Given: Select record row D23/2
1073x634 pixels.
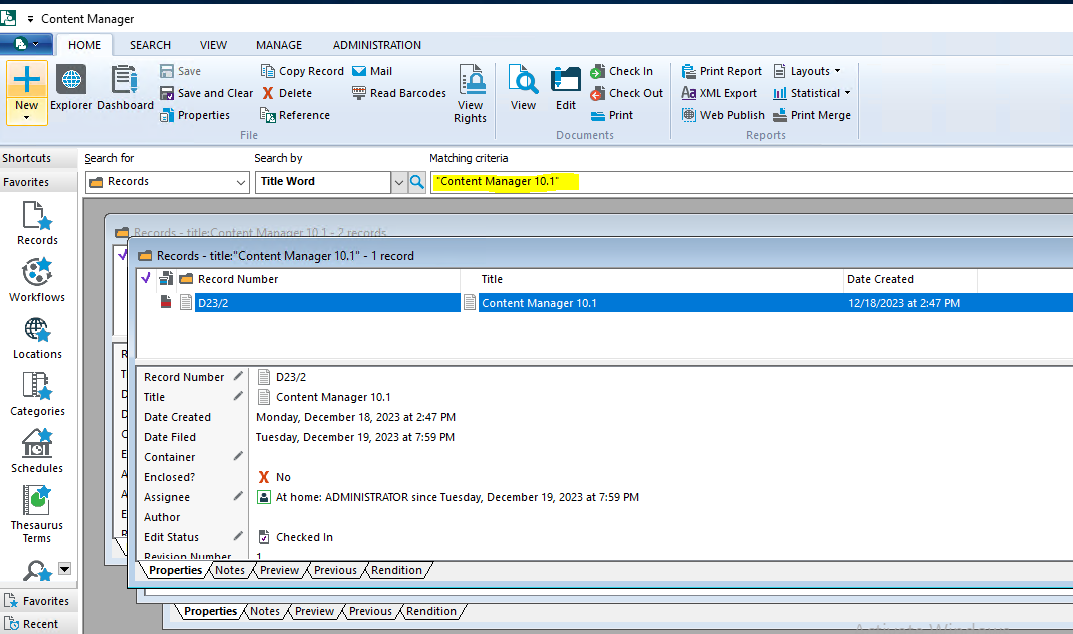Looking at the screenshot, I should coord(605,303).
